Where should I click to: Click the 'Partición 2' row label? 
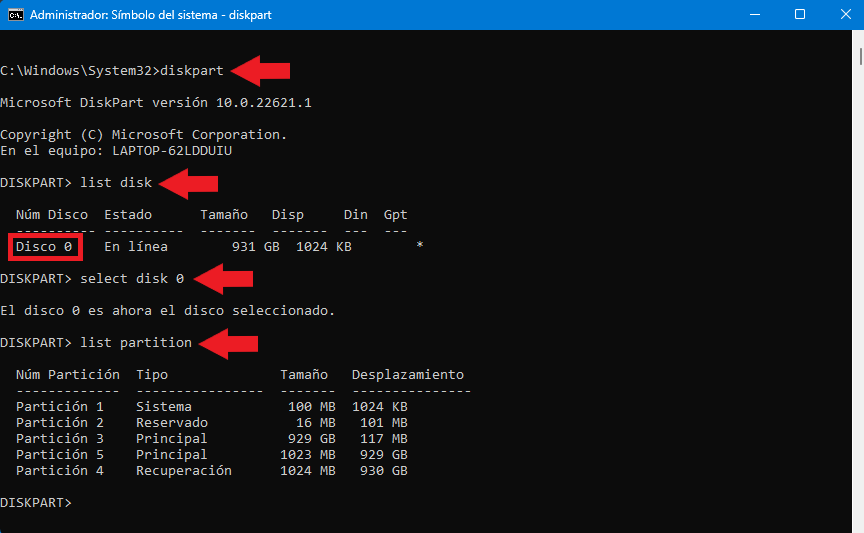tap(60, 422)
